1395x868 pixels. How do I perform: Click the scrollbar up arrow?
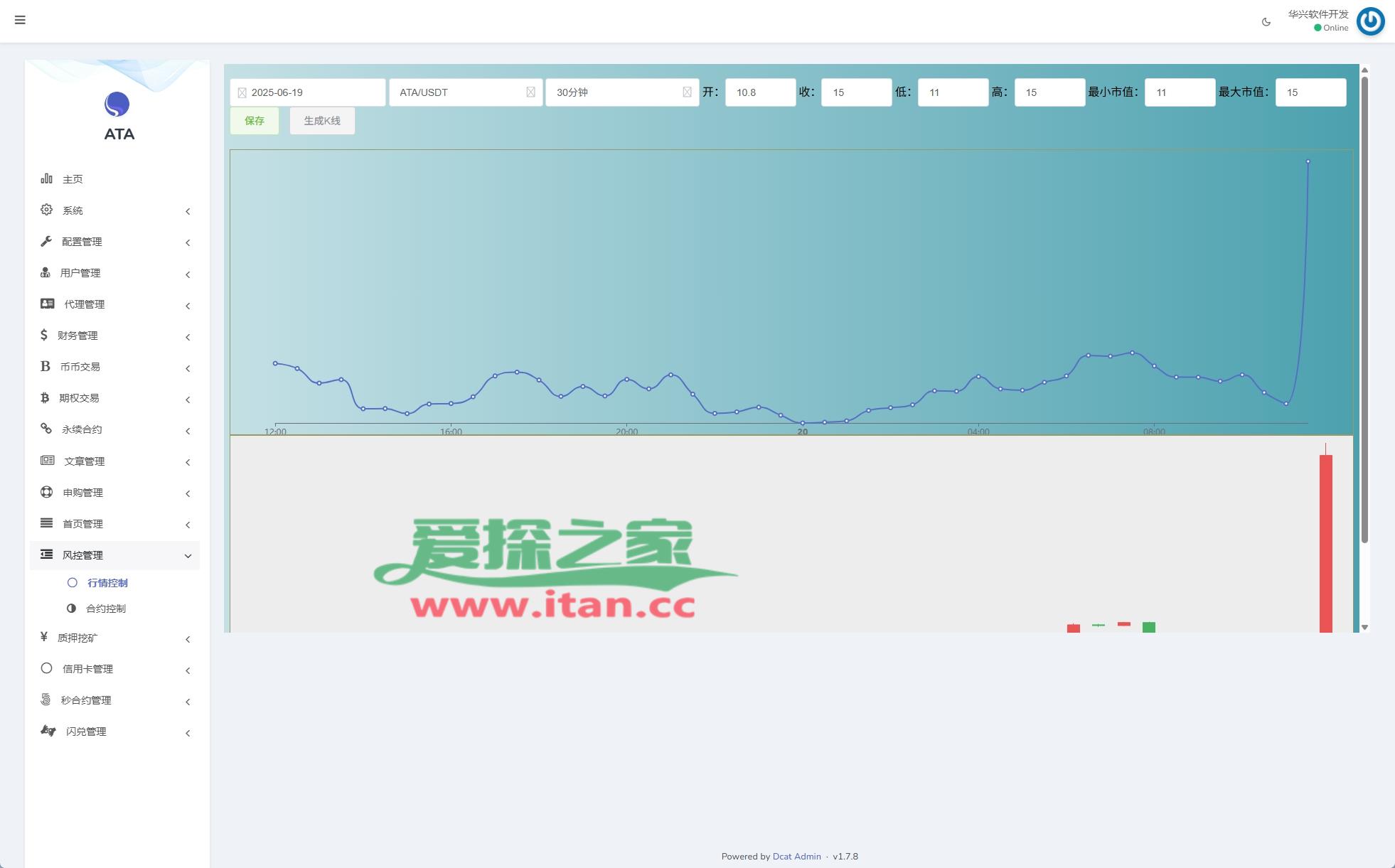(1364, 70)
